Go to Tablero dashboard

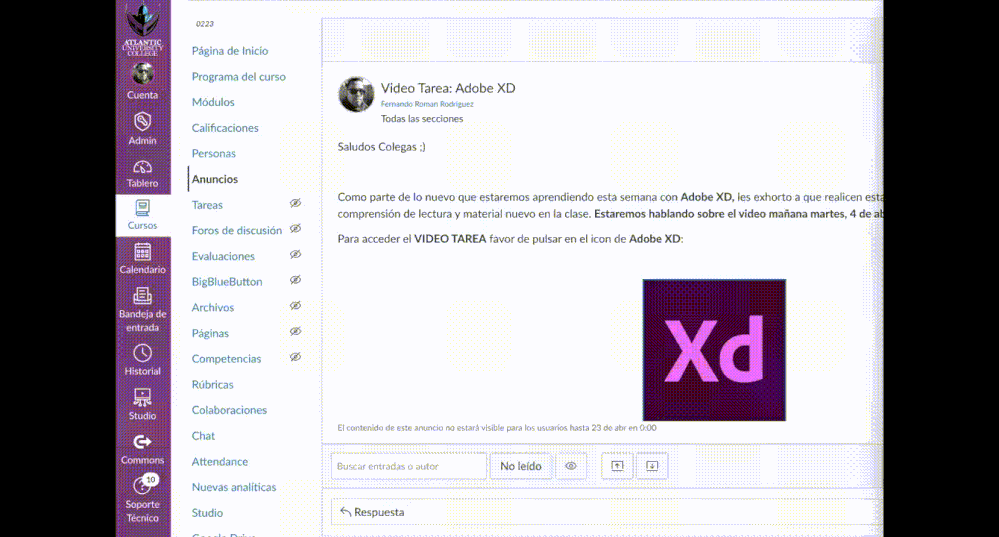coord(142,174)
